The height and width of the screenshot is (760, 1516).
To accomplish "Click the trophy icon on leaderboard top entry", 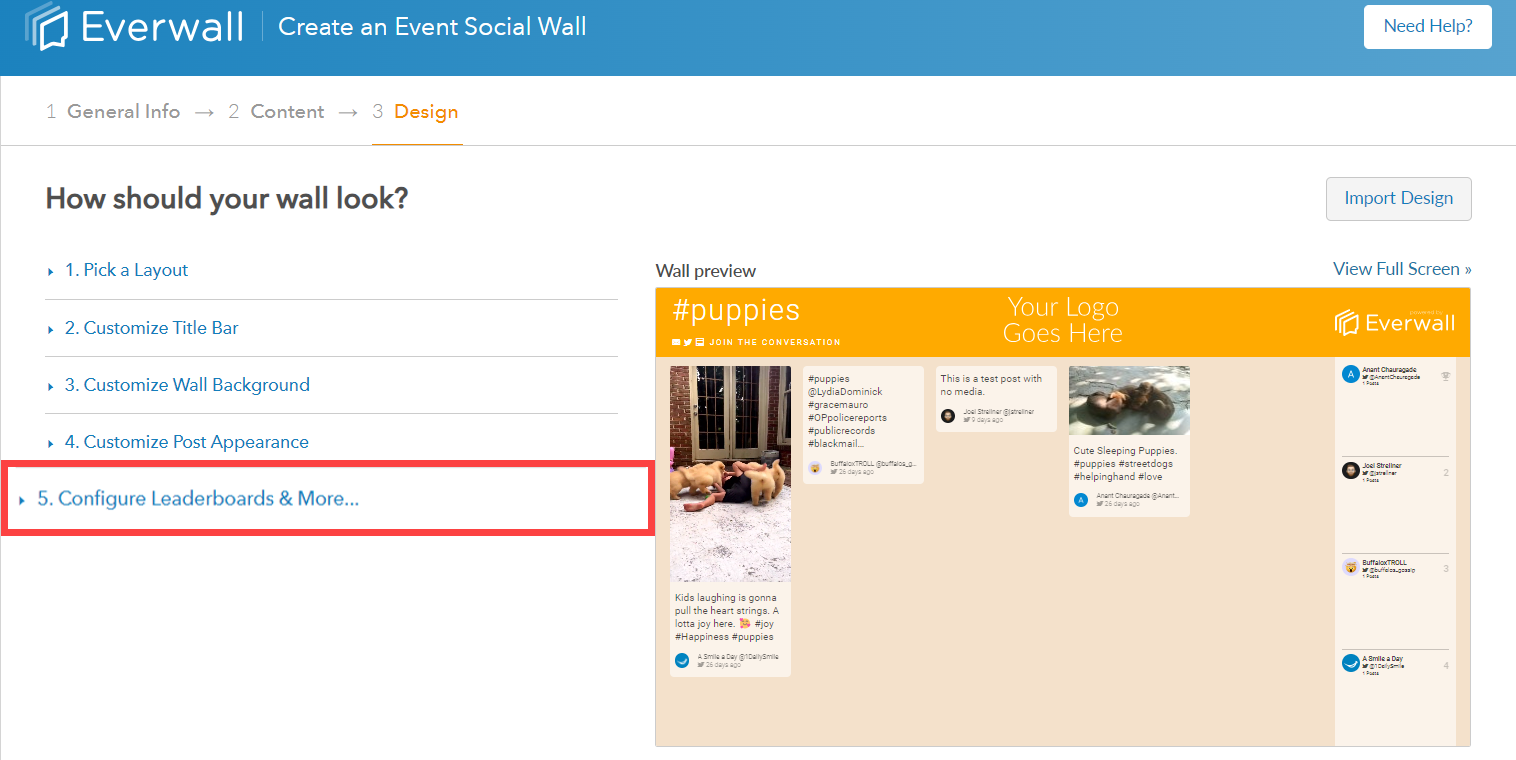I will pos(1446,376).
